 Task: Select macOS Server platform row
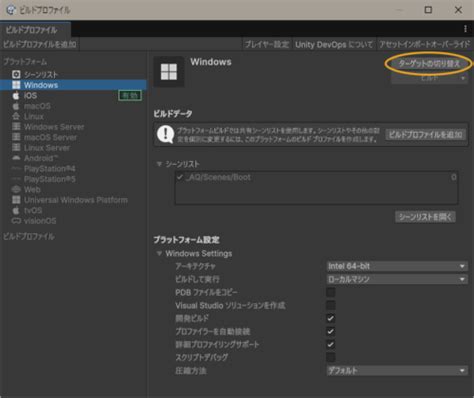[x=73, y=137]
